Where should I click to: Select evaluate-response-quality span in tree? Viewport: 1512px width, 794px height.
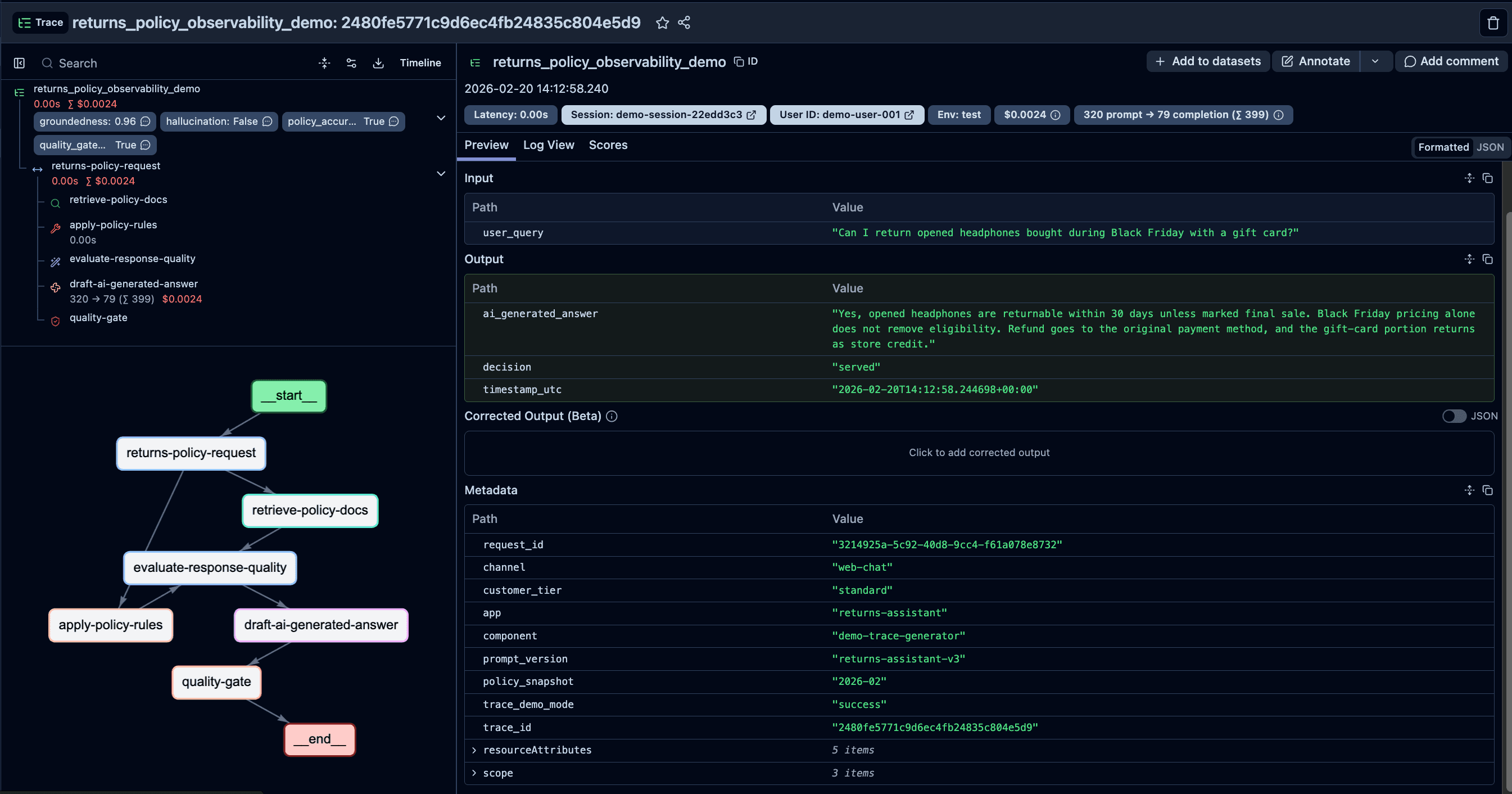(x=132, y=259)
